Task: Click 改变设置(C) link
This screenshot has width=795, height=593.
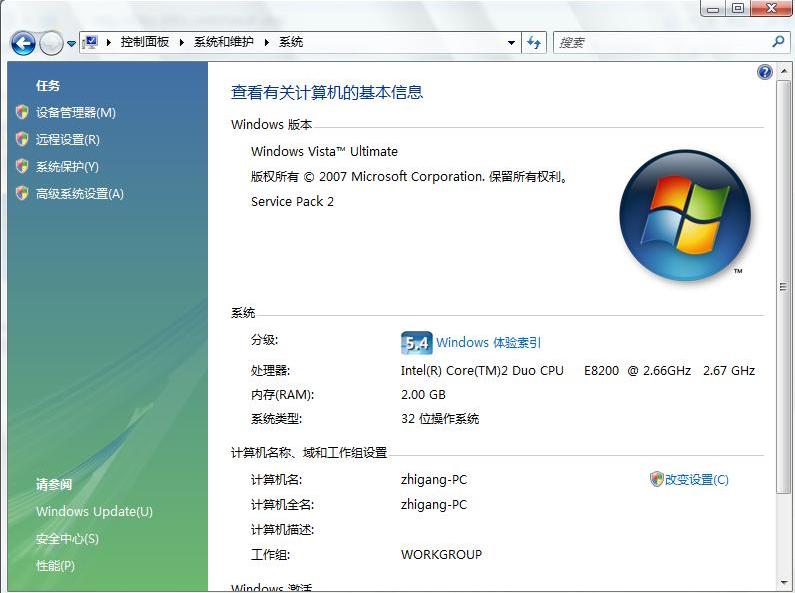Action: click(x=697, y=479)
